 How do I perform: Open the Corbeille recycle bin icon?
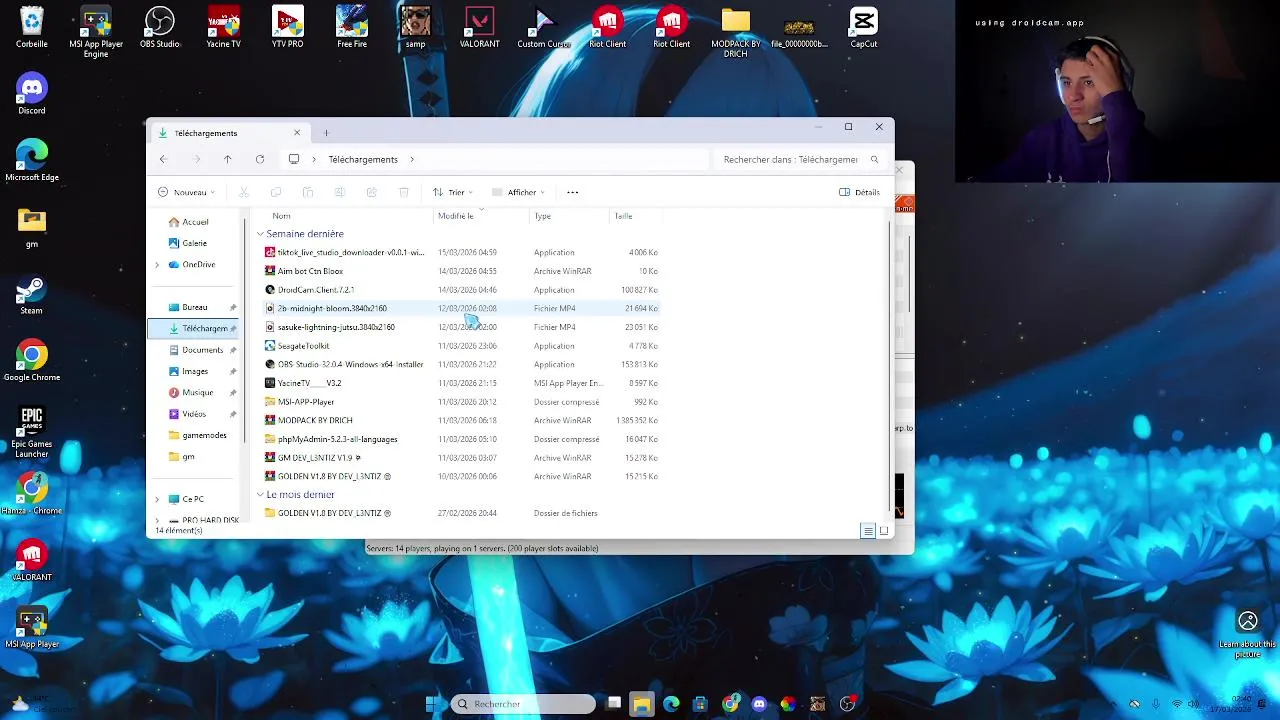coord(32,27)
